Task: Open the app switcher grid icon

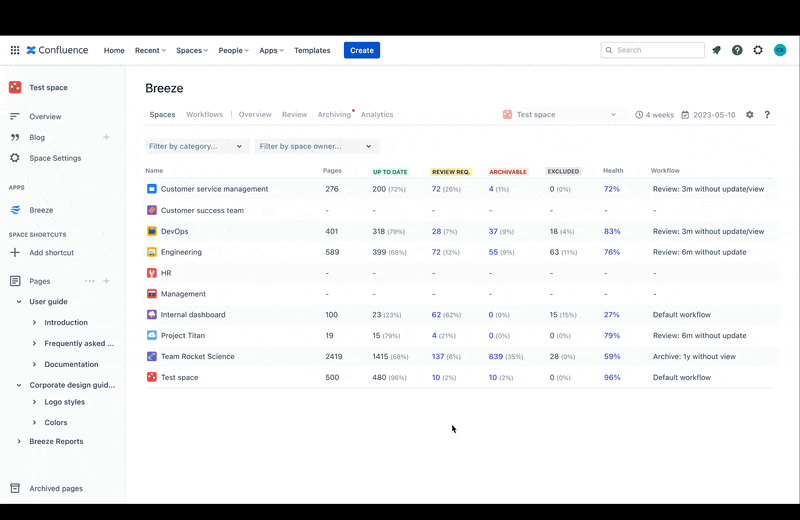Action: 15,50
